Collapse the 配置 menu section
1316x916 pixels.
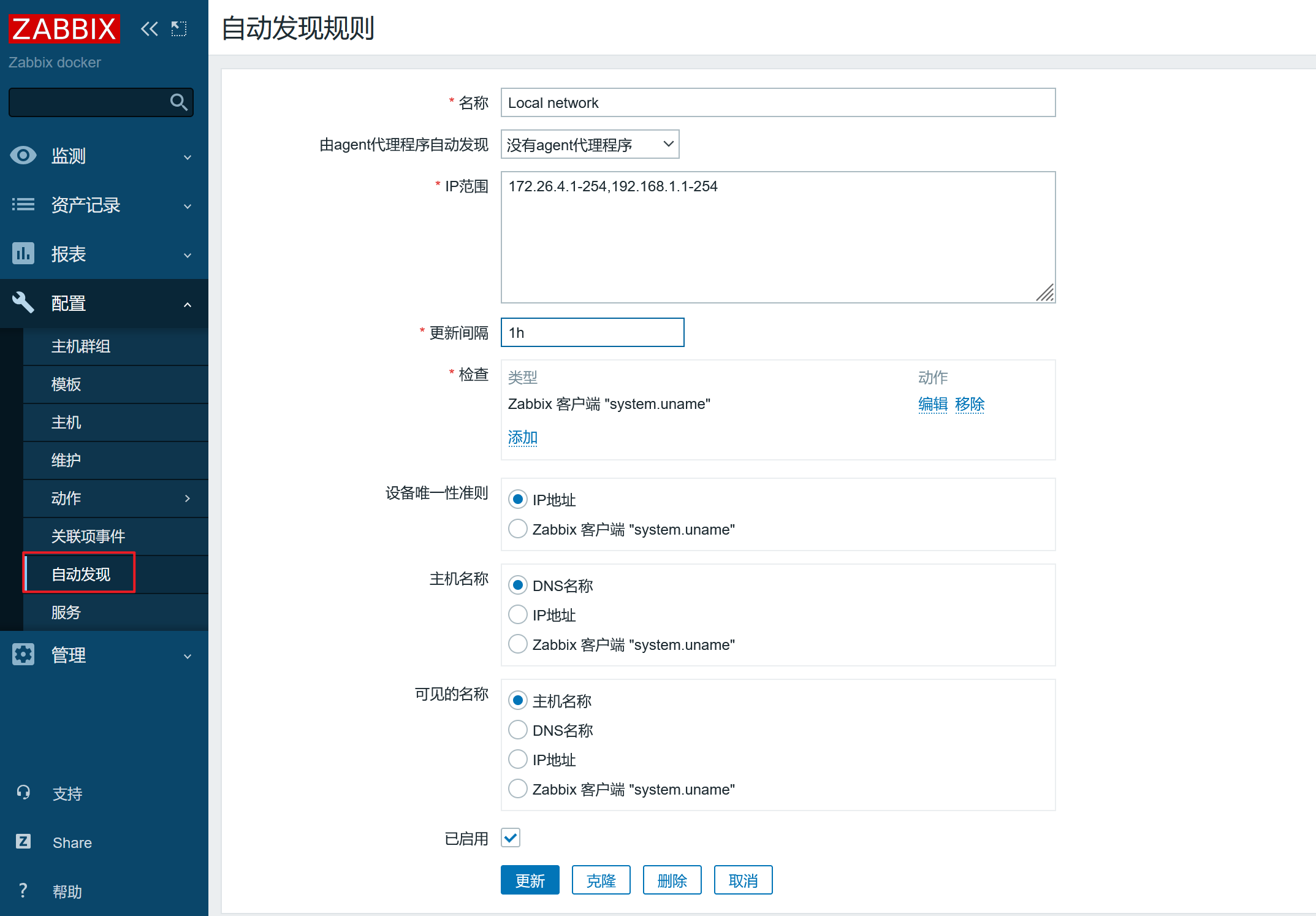coord(188,304)
